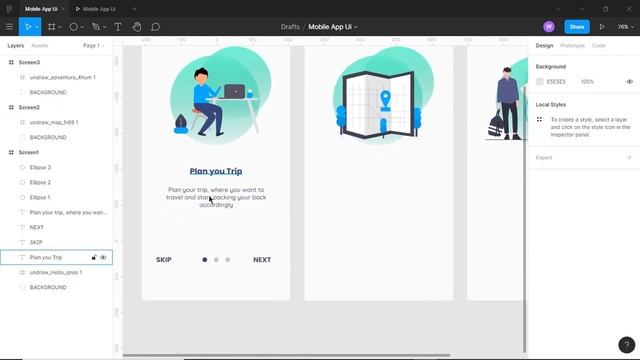Switch to the Design tab
The width and height of the screenshot is (640, 360).
pos(544,46)
